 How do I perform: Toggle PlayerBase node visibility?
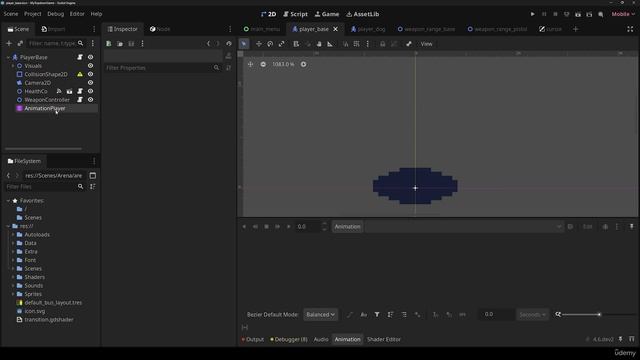(91, 57)
